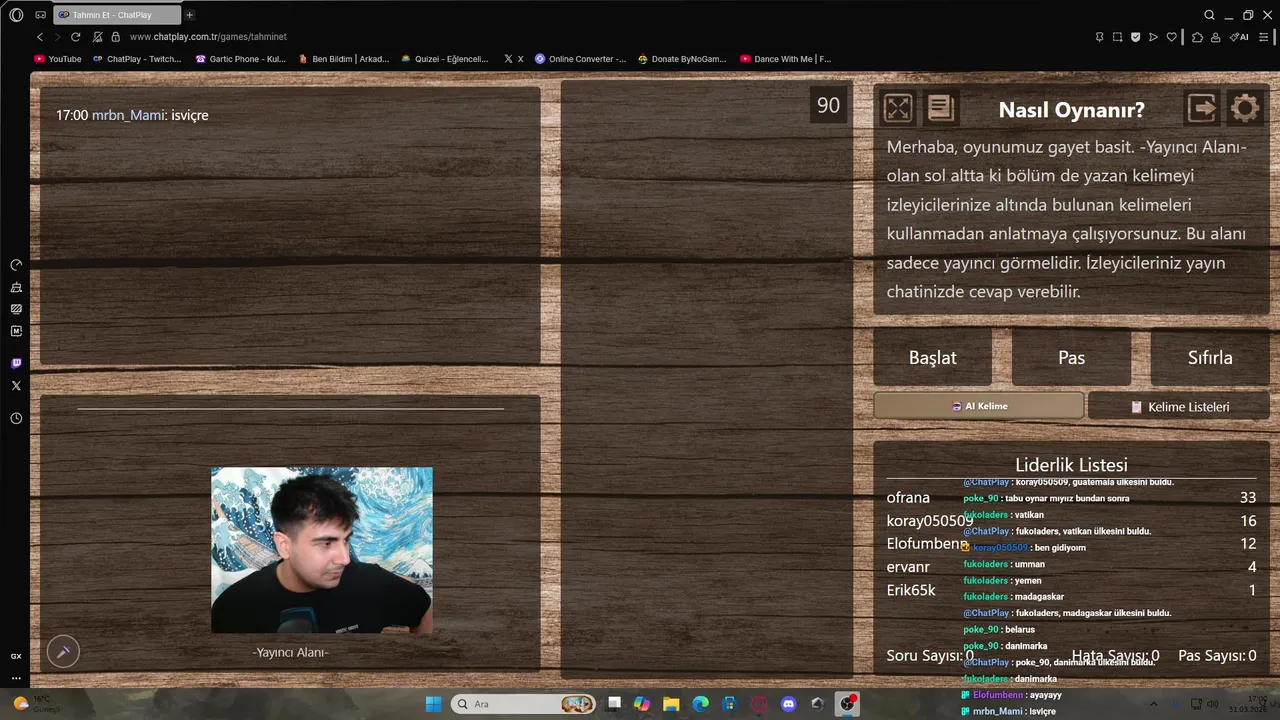Open History clock in sidebar
This screenshot has height=720, width=1280.
tap(16, 418)
